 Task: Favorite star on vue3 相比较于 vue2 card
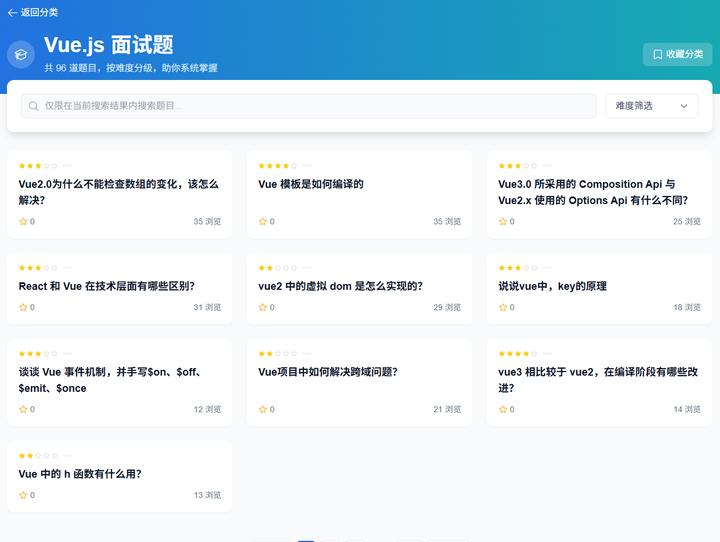point(503,409)
